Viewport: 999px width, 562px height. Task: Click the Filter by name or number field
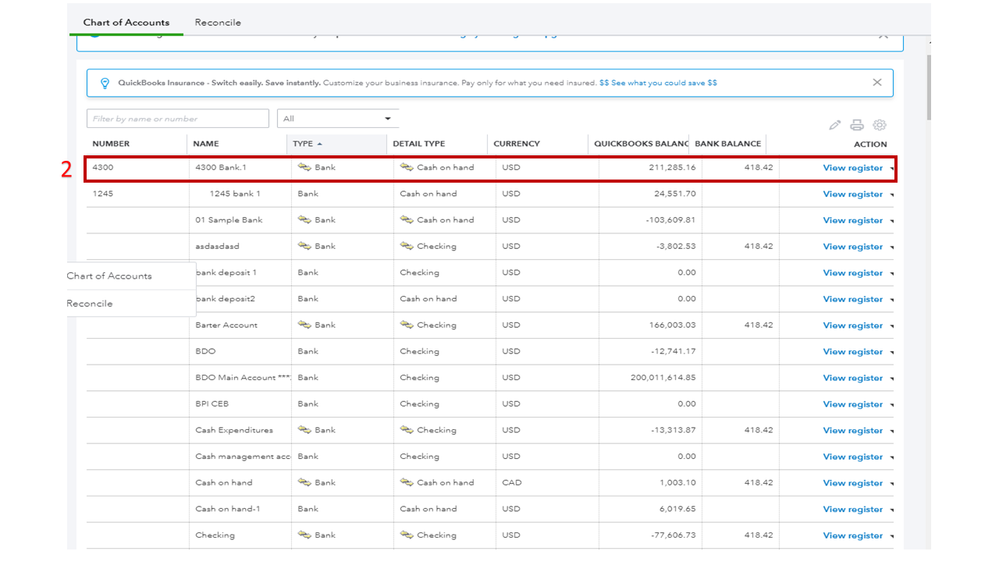point(177,119)
